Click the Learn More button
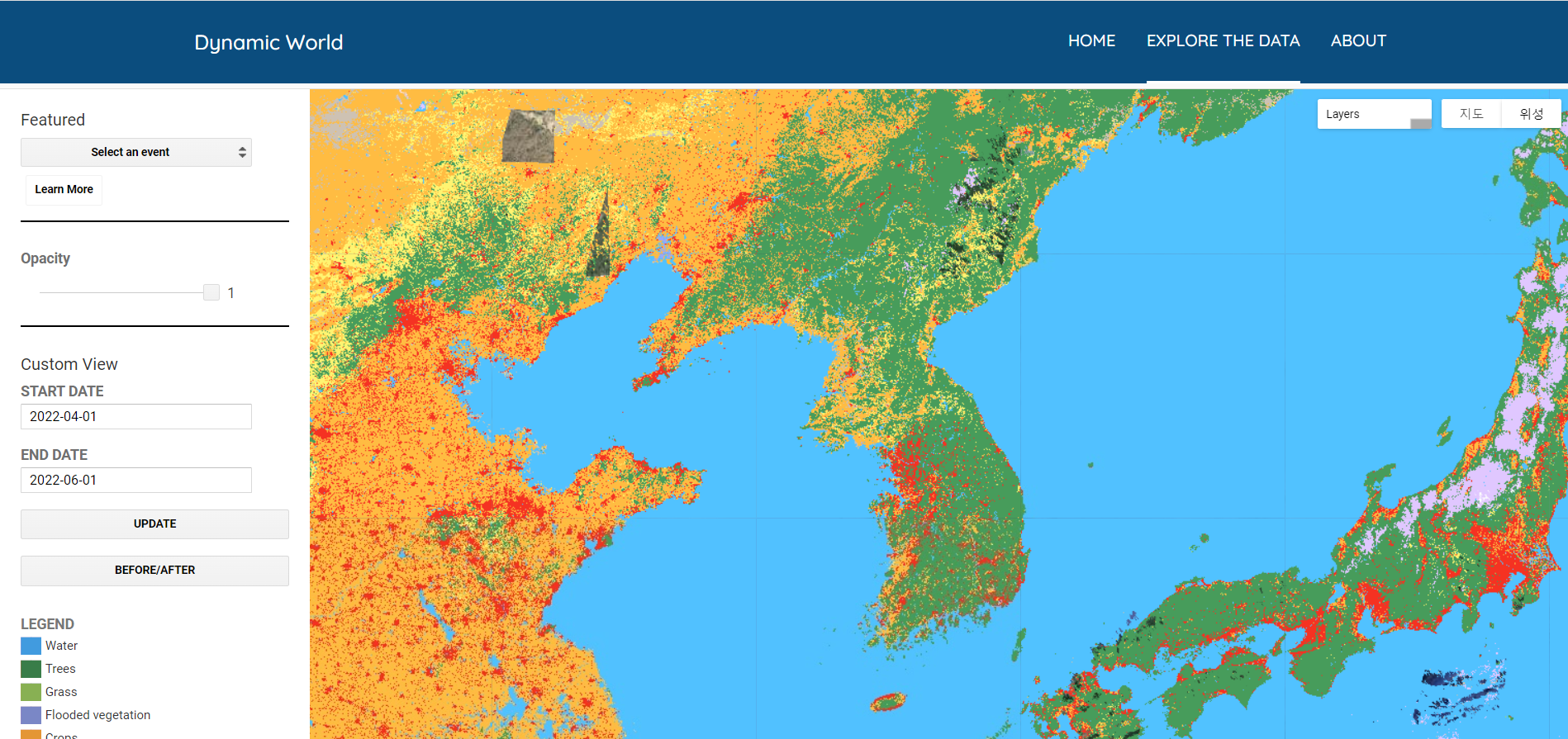 (64, 189)
